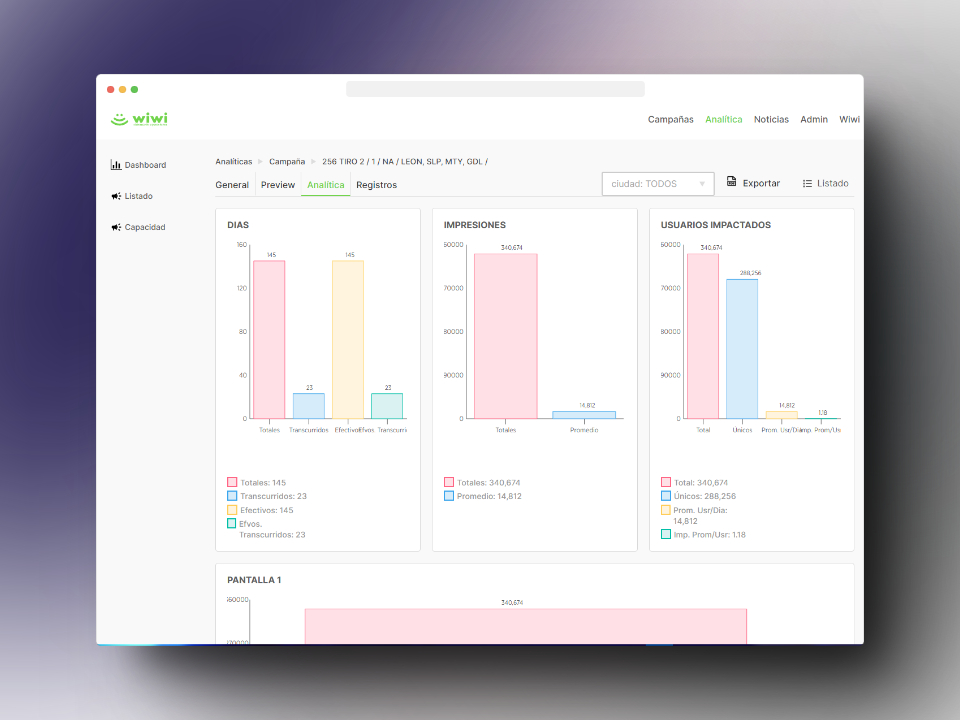Toggle Únicos: 288,256 legend swatch

666,496
